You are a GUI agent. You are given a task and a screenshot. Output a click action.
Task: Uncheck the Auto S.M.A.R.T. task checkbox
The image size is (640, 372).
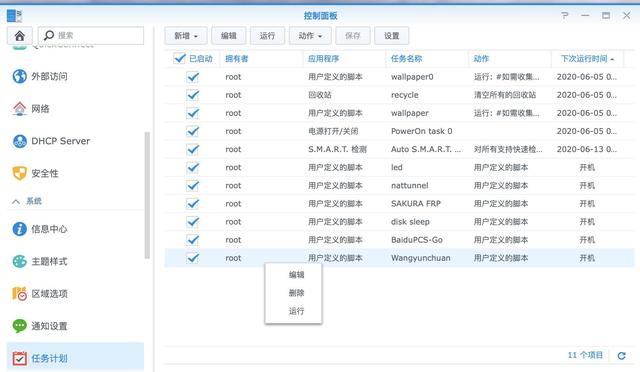pyautogui.click(x=193, y=149)
